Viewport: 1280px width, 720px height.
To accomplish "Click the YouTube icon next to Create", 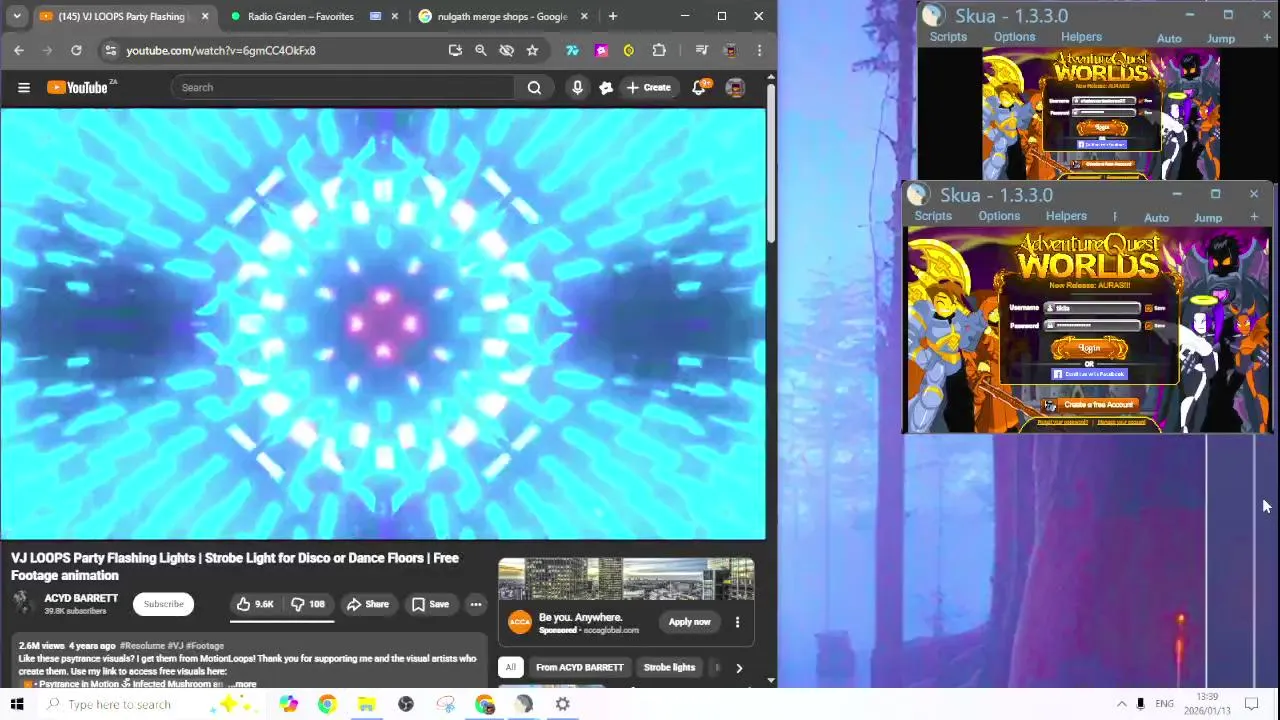I will point(606,87).
